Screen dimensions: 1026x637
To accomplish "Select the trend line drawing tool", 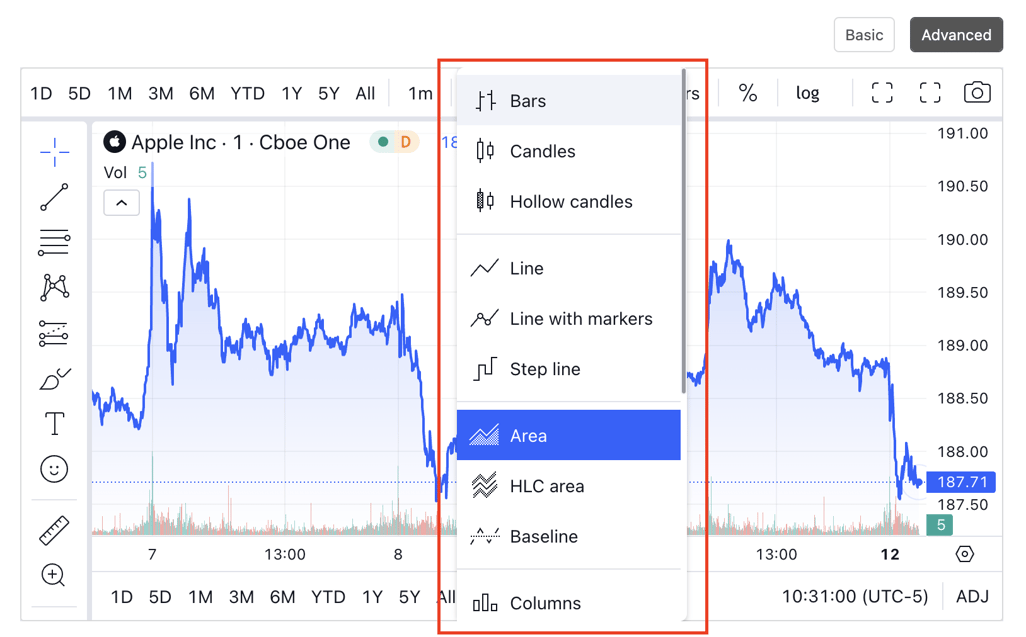I will pos(54,197).
